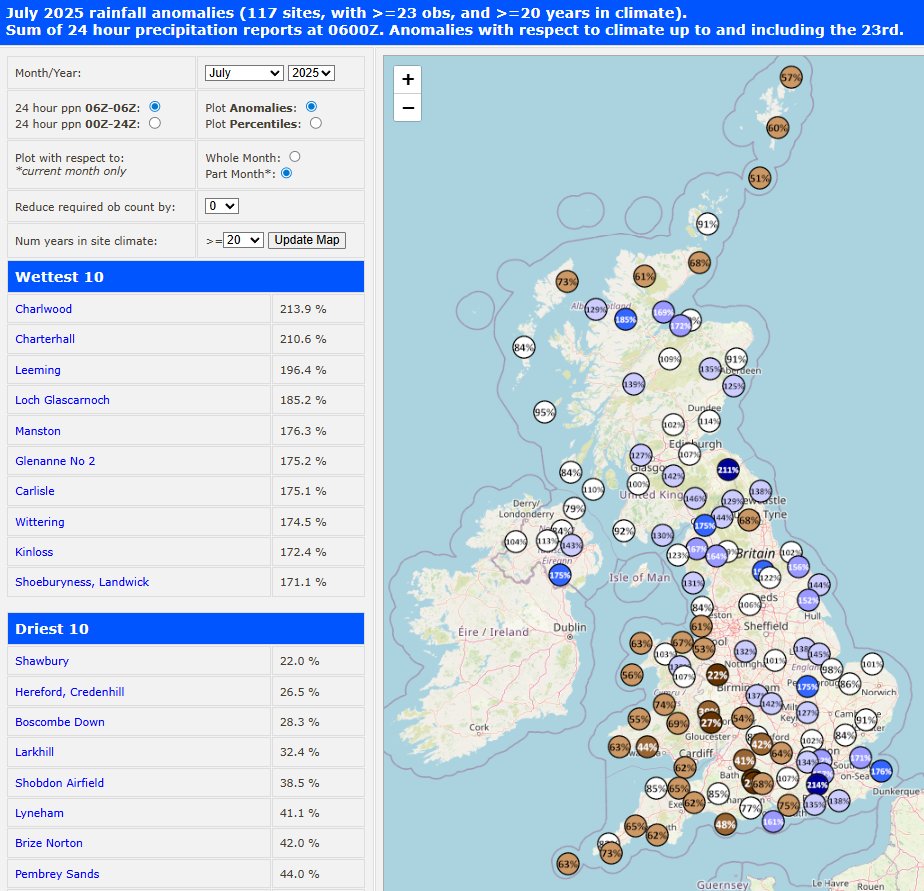Open the month dropdown showing July
Image resolution: width=924 pixels, height=891 pixels.
tap(245, 73)
